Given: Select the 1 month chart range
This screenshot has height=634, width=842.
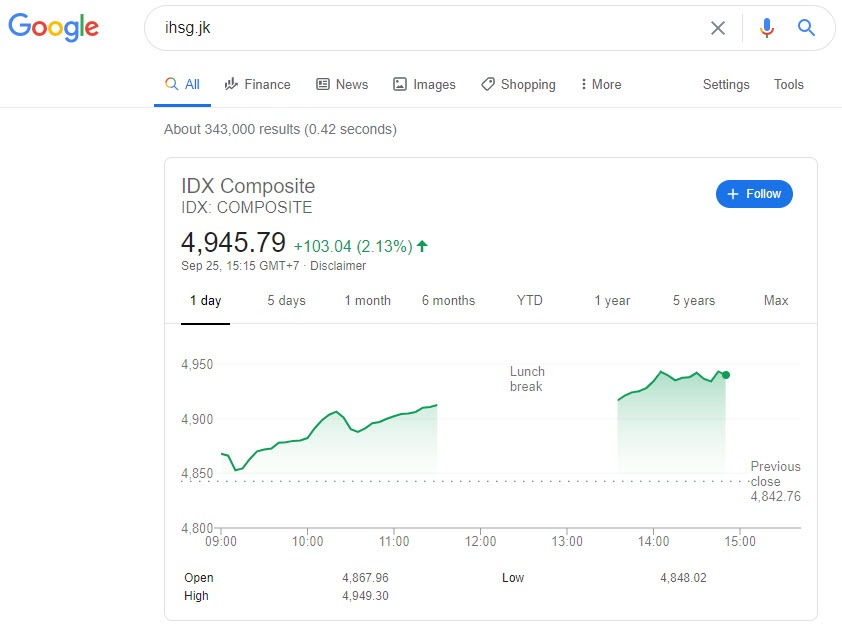Looking at the screenshot, I should [367, 301].
